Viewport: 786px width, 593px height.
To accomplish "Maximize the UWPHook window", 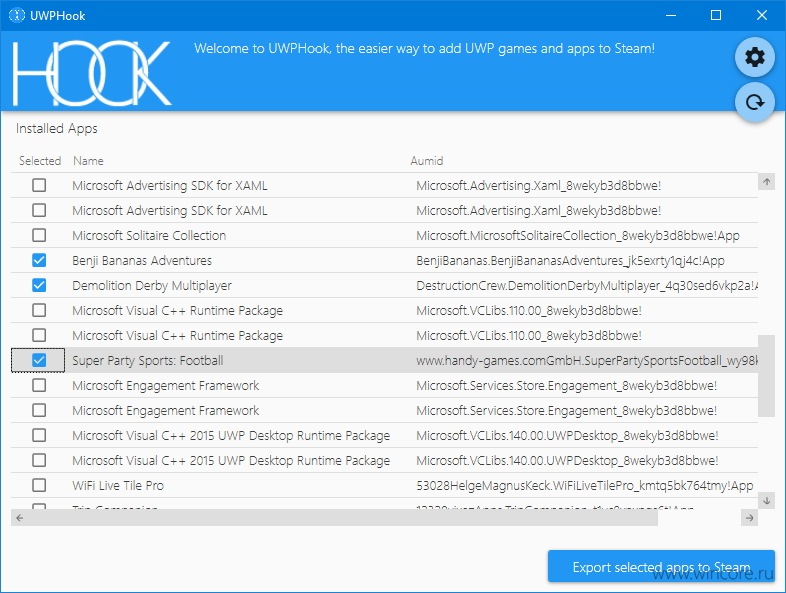I will 716,16.
